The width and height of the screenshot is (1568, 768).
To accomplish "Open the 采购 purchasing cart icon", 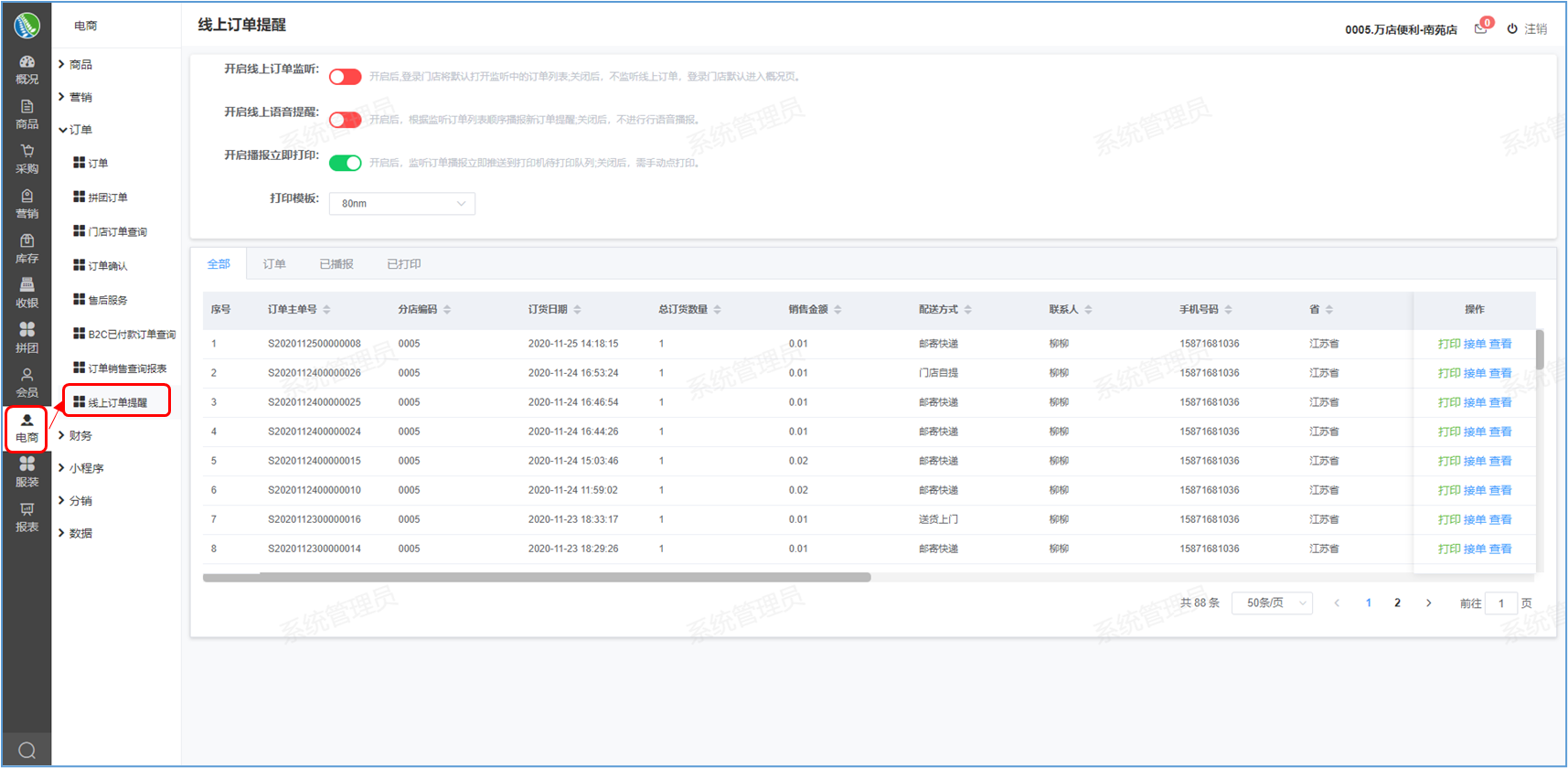I will coord(27,158).
